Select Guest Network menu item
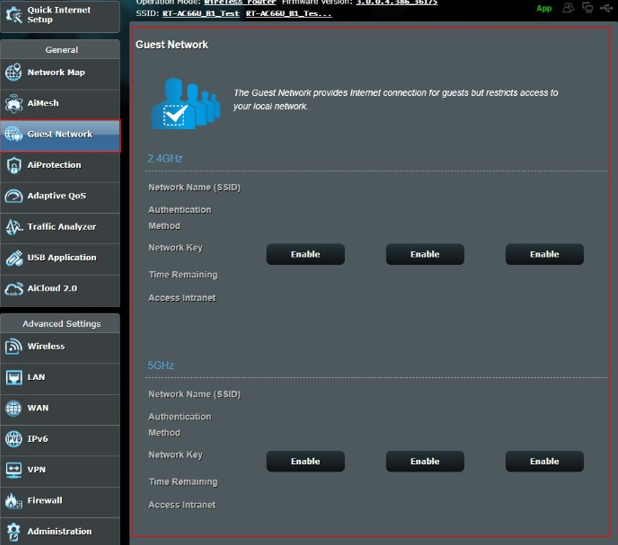This screenshot has width=618, height=545. tap(60, 134)
